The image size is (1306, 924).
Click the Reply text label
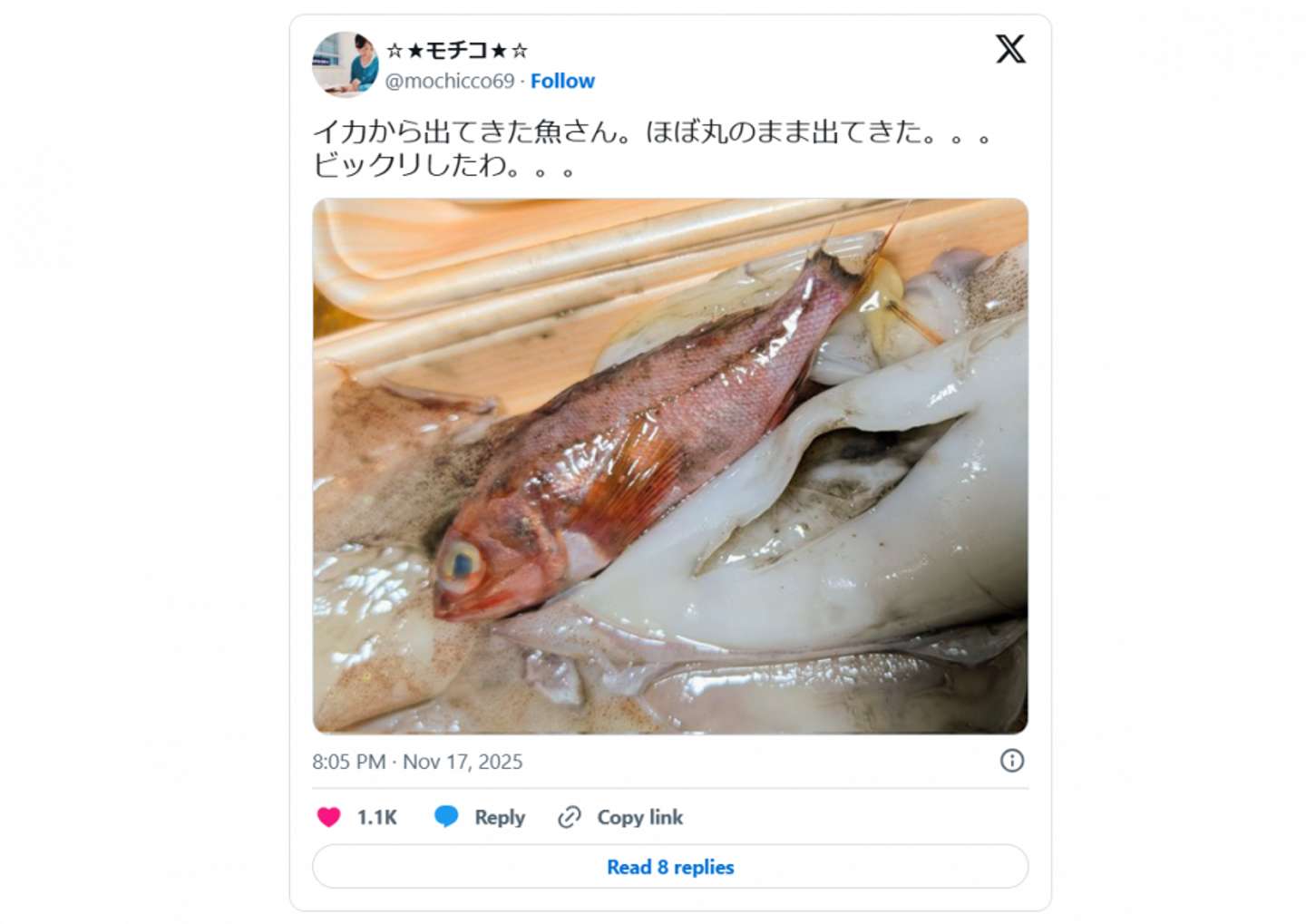pyautogui.click(x=500, y=817)
